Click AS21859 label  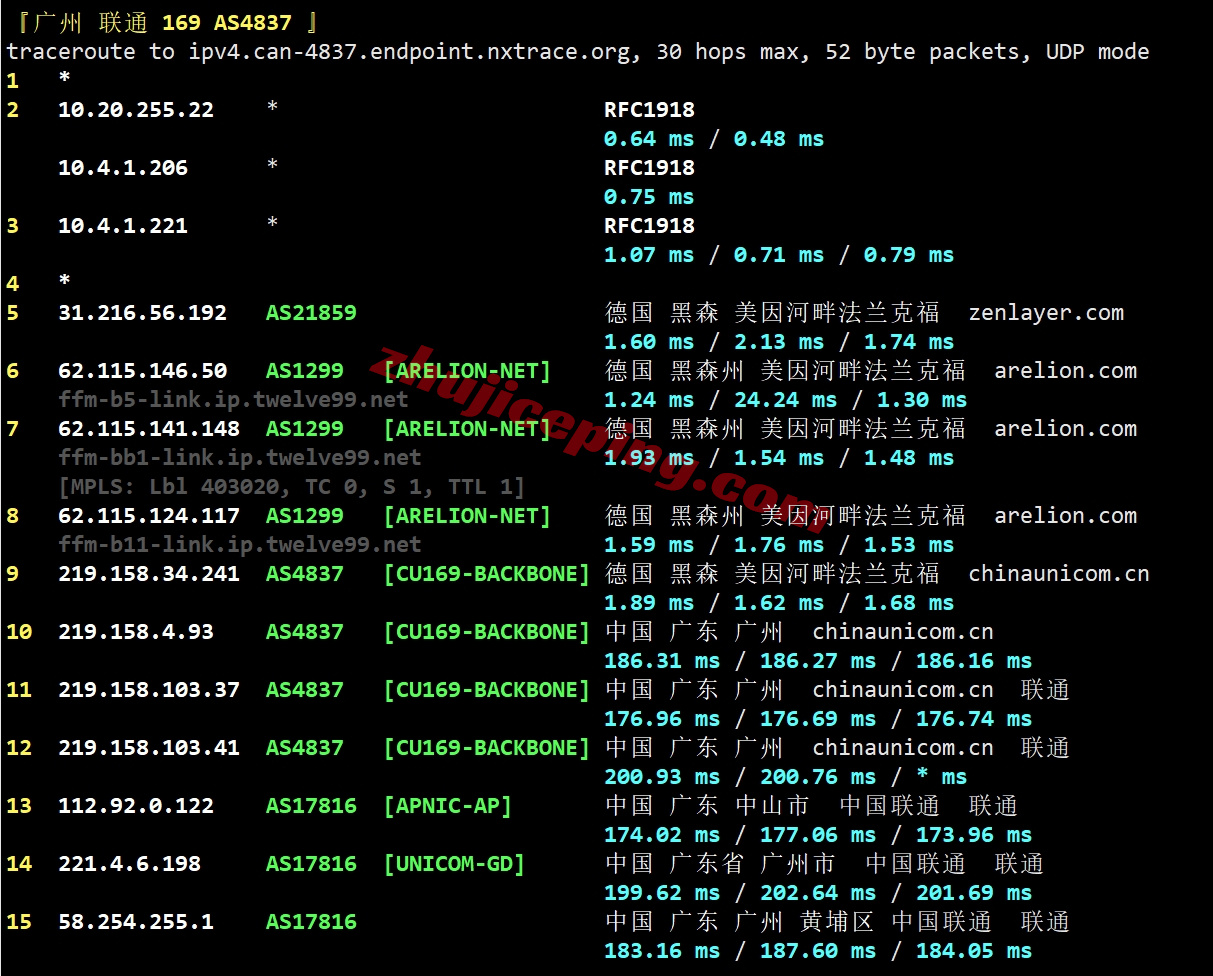(x=311, y=313)
